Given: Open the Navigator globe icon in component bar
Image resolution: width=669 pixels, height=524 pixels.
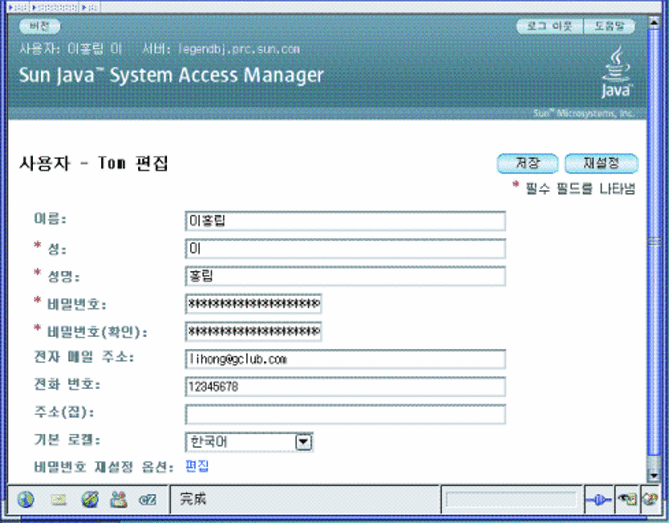Looking at the screenshot, I should pyautogui.click(x=26, y=499).
